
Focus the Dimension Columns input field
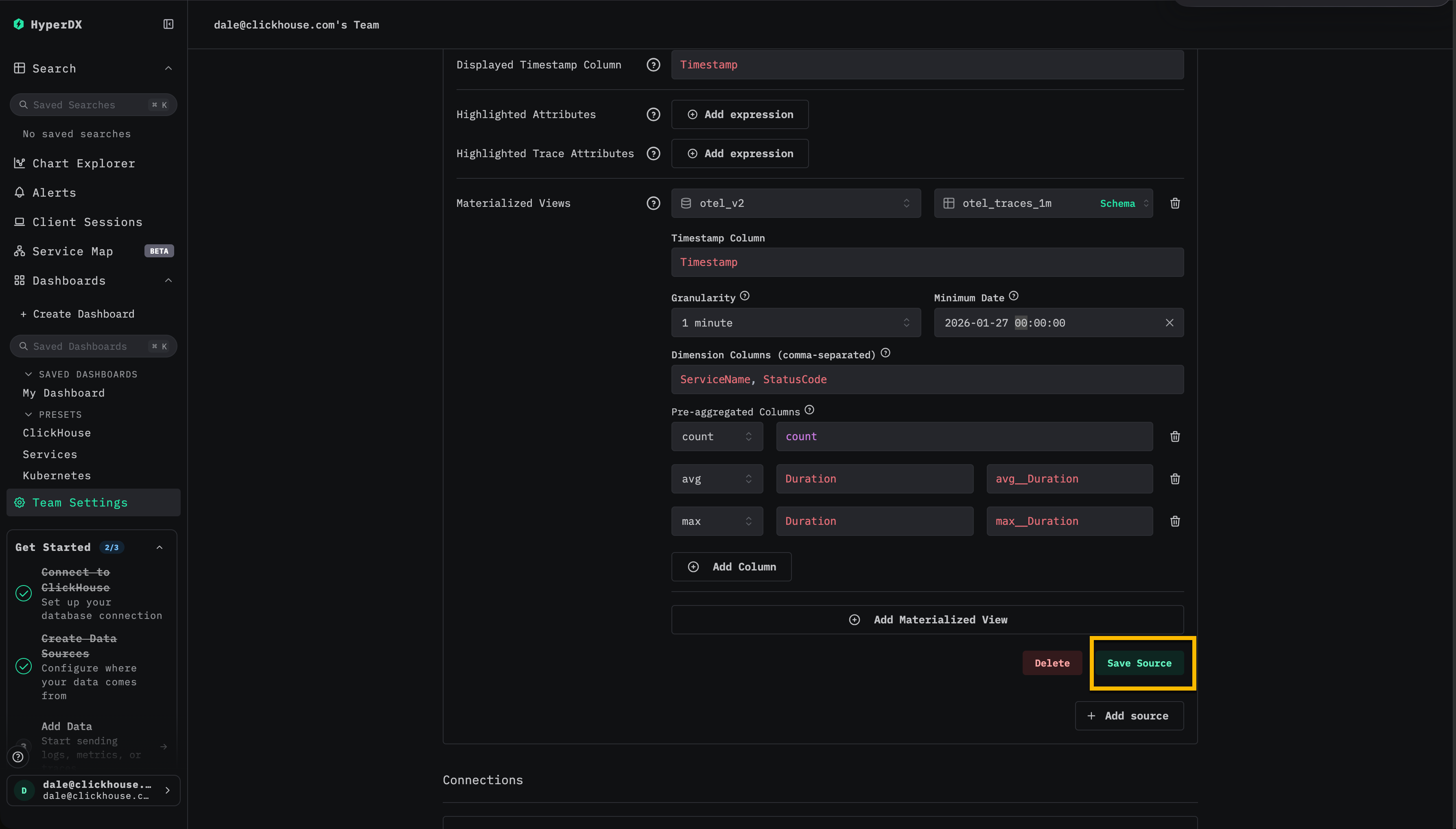coord(927,379)
